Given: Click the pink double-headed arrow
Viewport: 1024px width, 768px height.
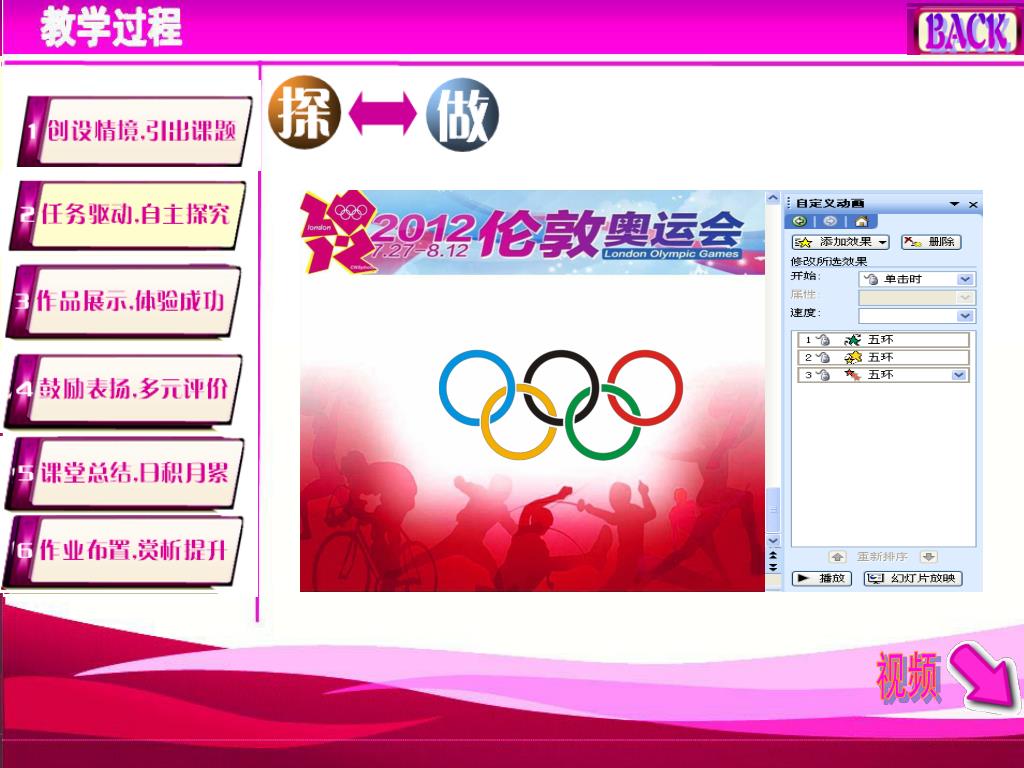Looking at the screenshot, I should point(383,114).
